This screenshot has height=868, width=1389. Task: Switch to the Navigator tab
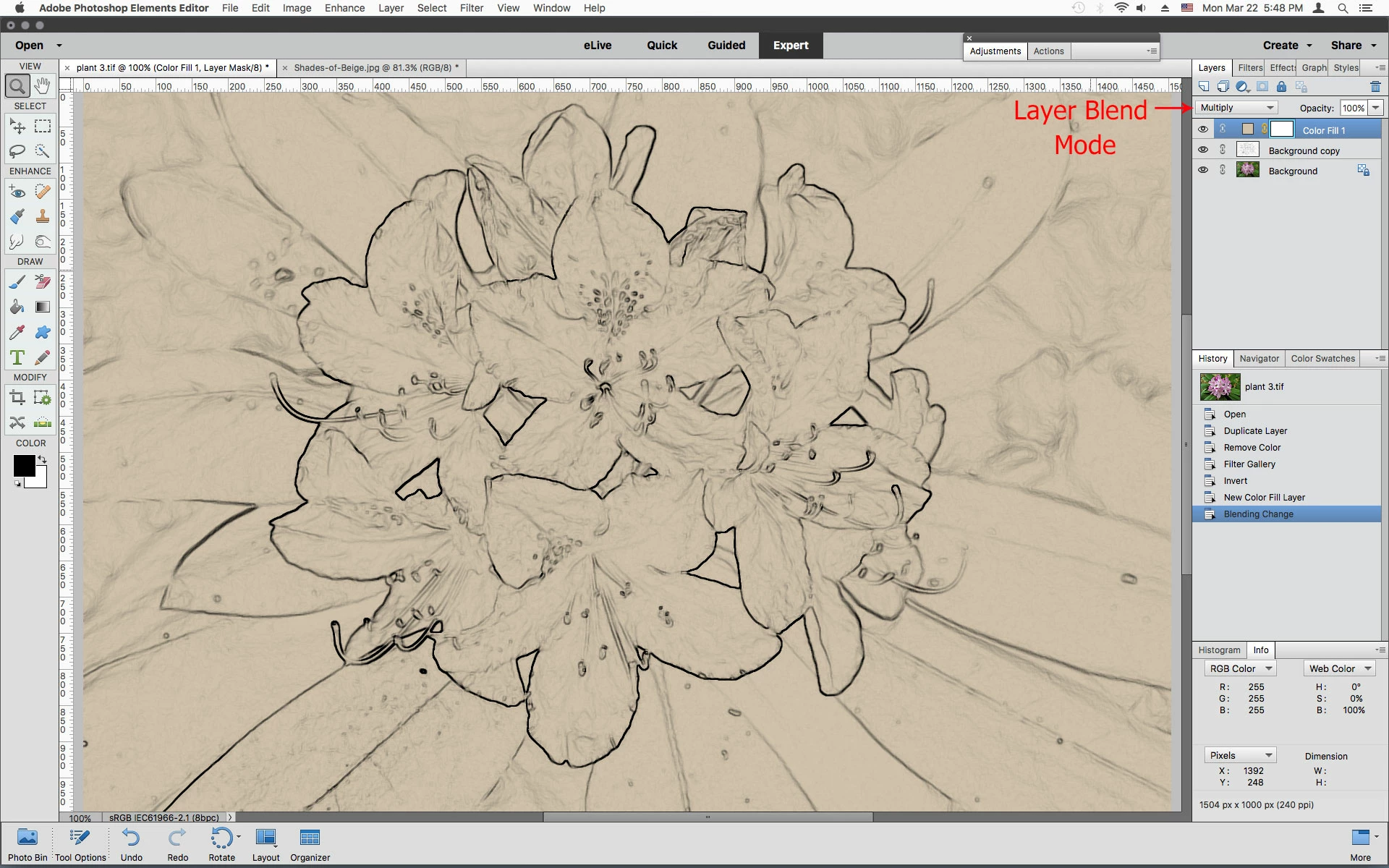tap(1259, 359)
